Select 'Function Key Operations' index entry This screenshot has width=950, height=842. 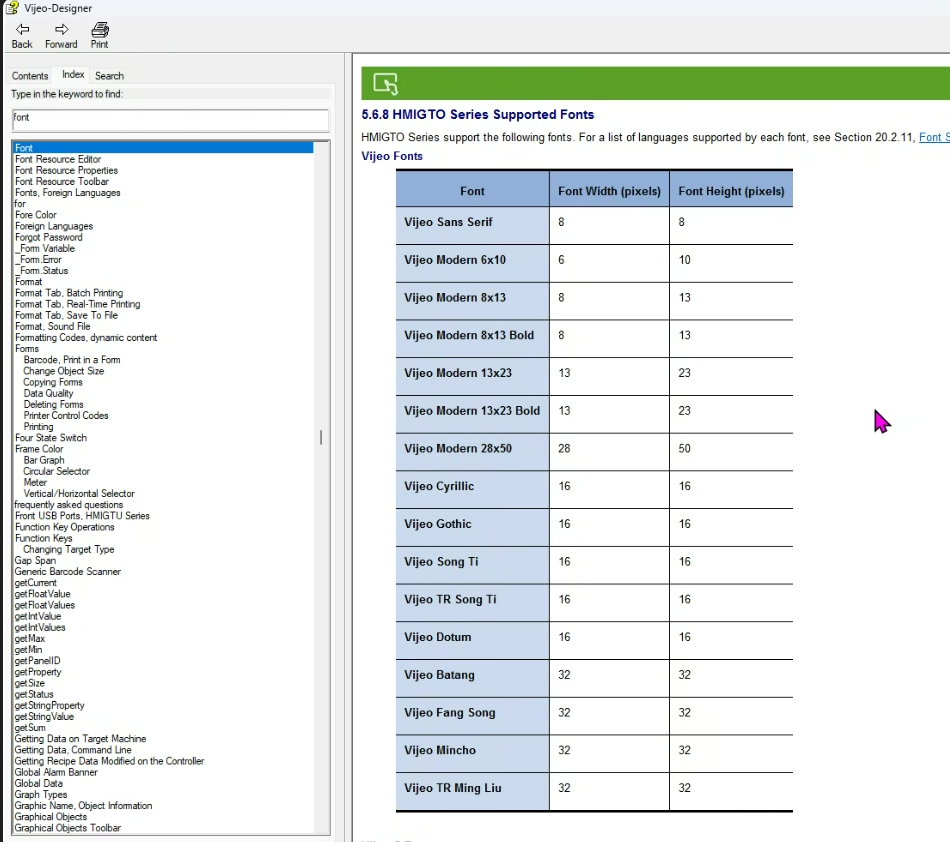(65, 527)
